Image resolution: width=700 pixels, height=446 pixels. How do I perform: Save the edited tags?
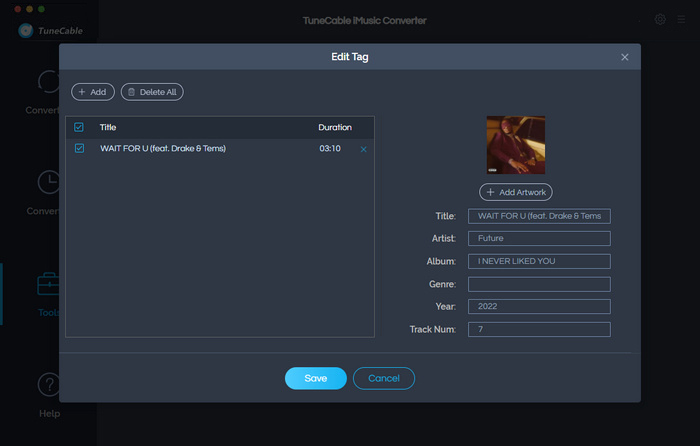(x=316, y=378)
